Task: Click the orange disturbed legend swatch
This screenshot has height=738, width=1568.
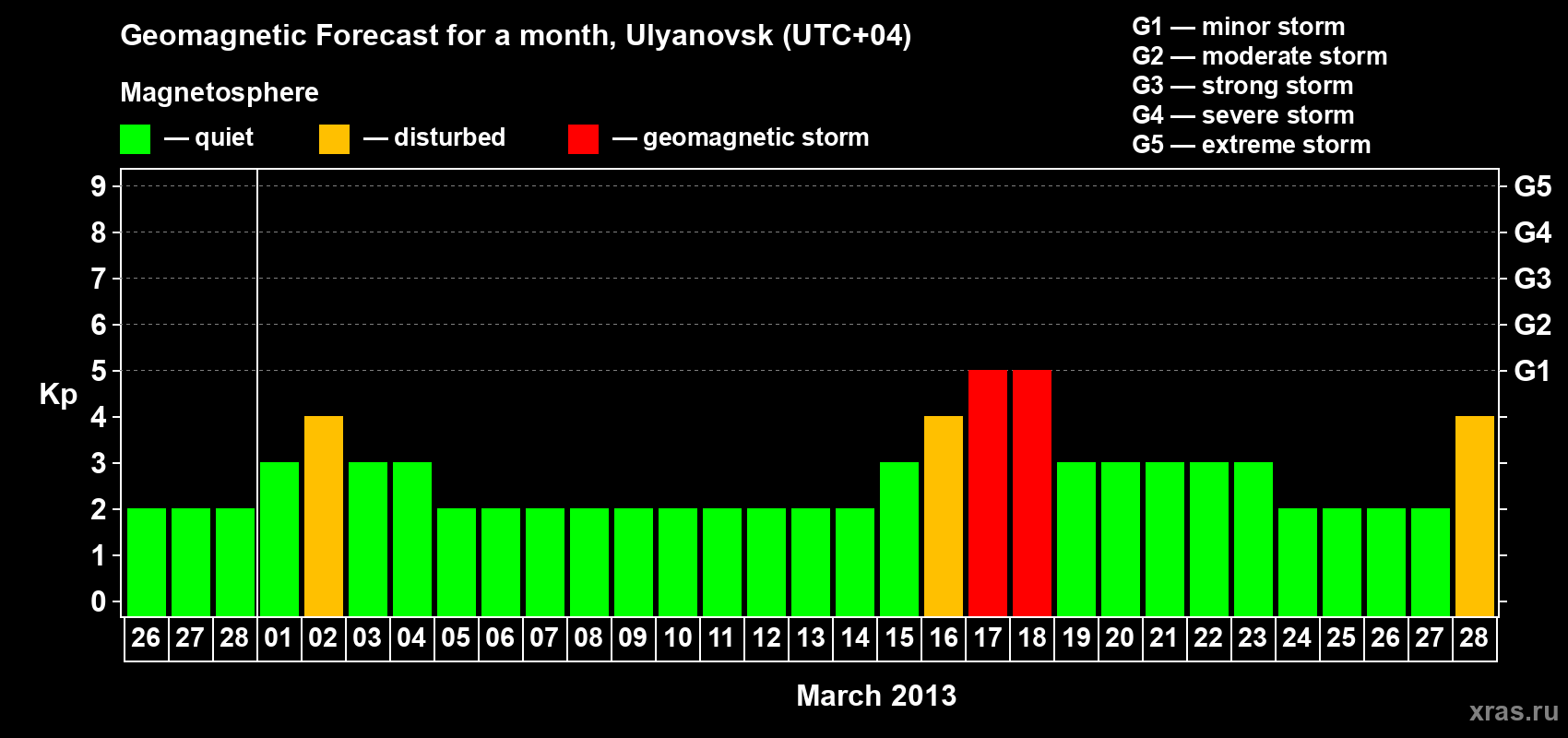Action: [x=334, y=139]
